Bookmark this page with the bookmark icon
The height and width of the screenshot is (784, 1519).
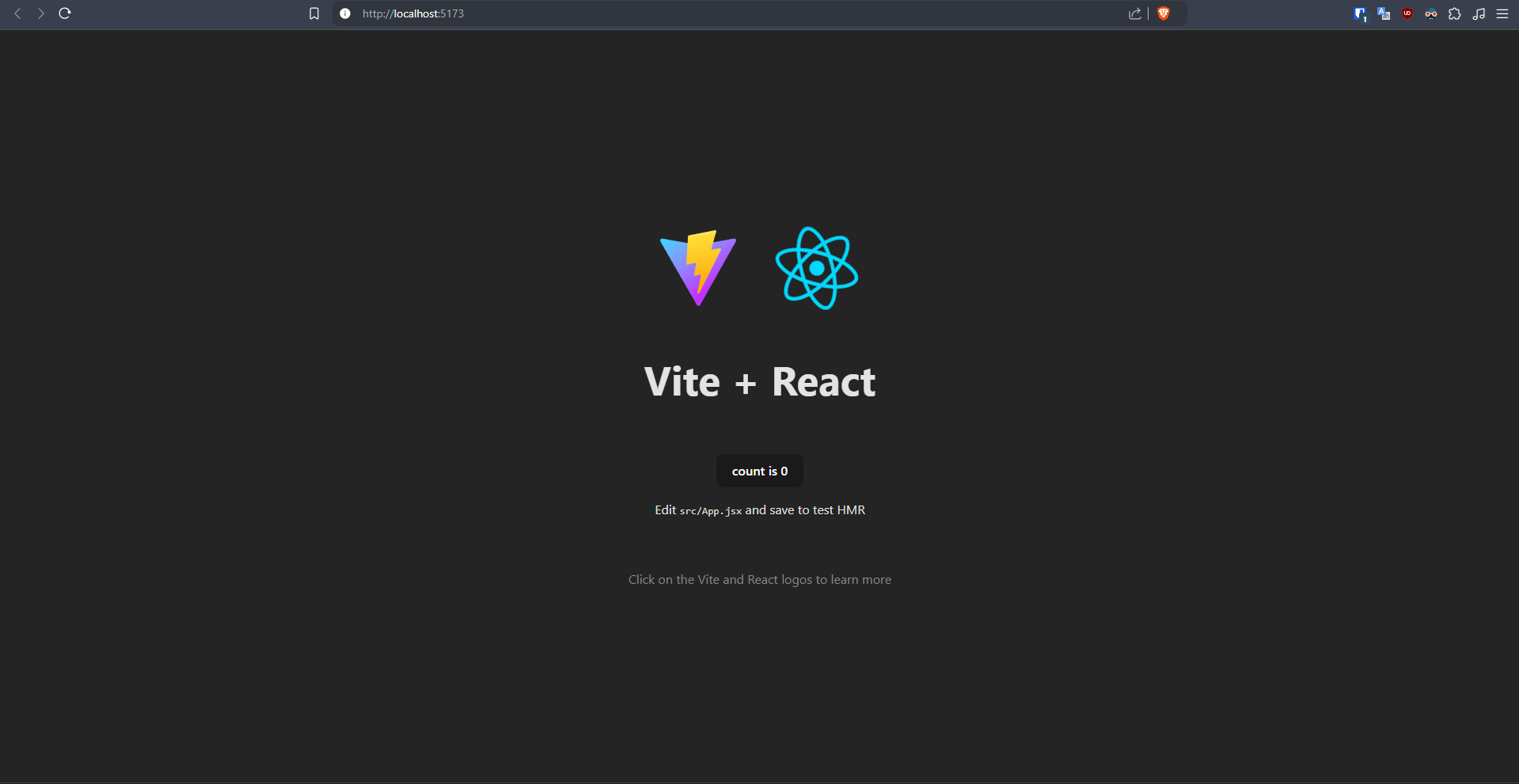(x=314, y=13)
